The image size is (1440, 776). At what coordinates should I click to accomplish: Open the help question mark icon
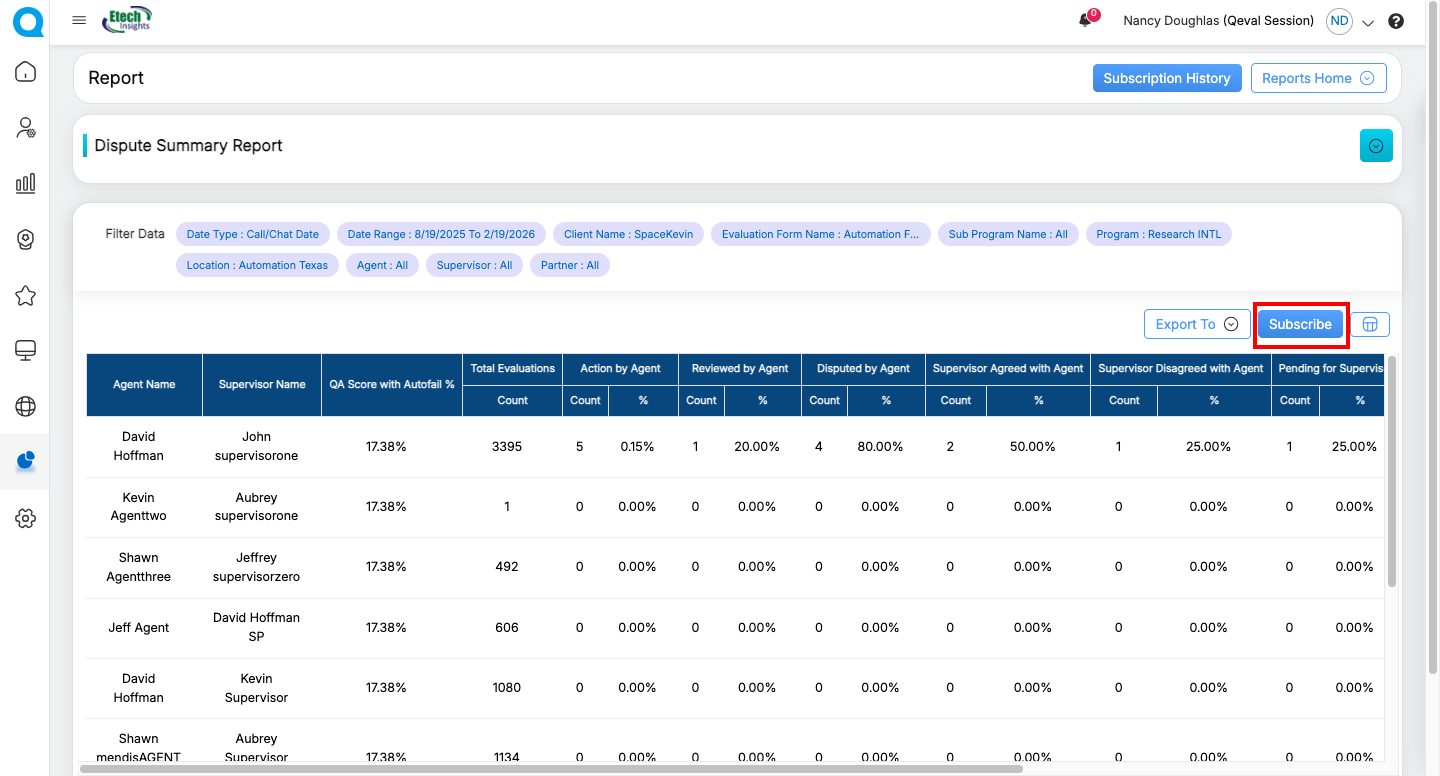pos(1396,21)
